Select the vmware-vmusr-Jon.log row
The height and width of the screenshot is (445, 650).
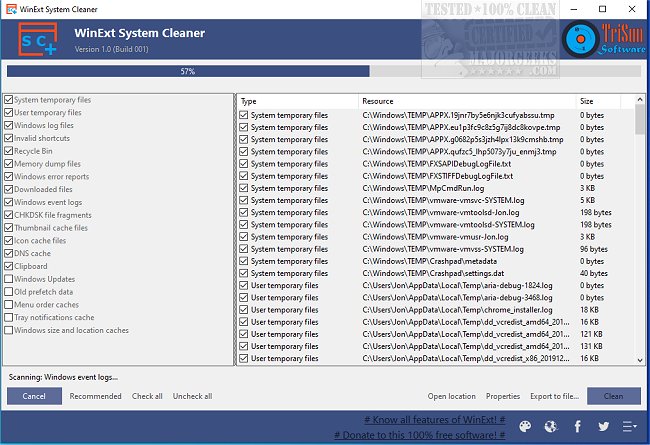[x=435, y=237]
